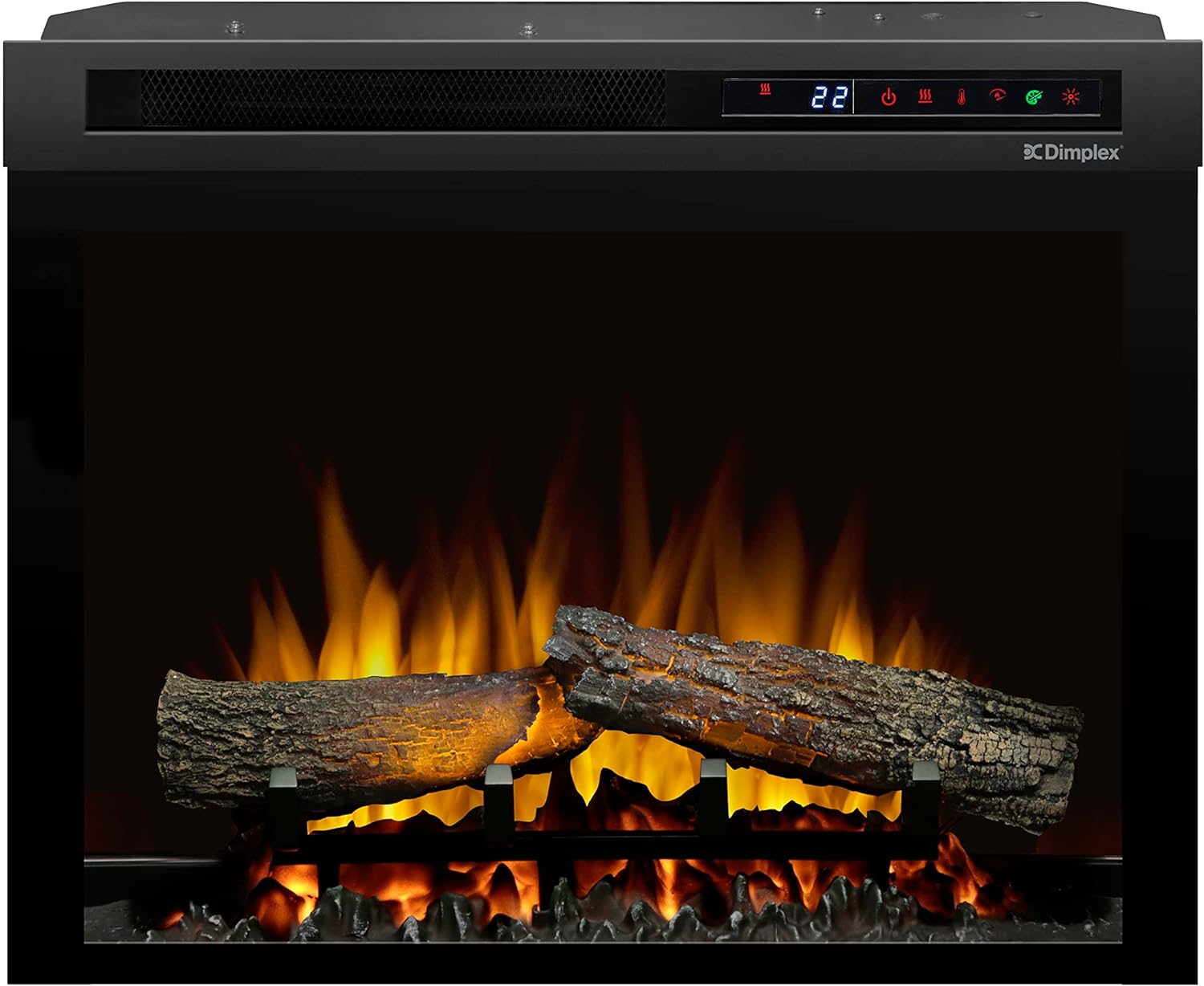1204x986 pixels.
Task: Open temperature adjustment via thermometer control
Action: (x=961, y=96)
